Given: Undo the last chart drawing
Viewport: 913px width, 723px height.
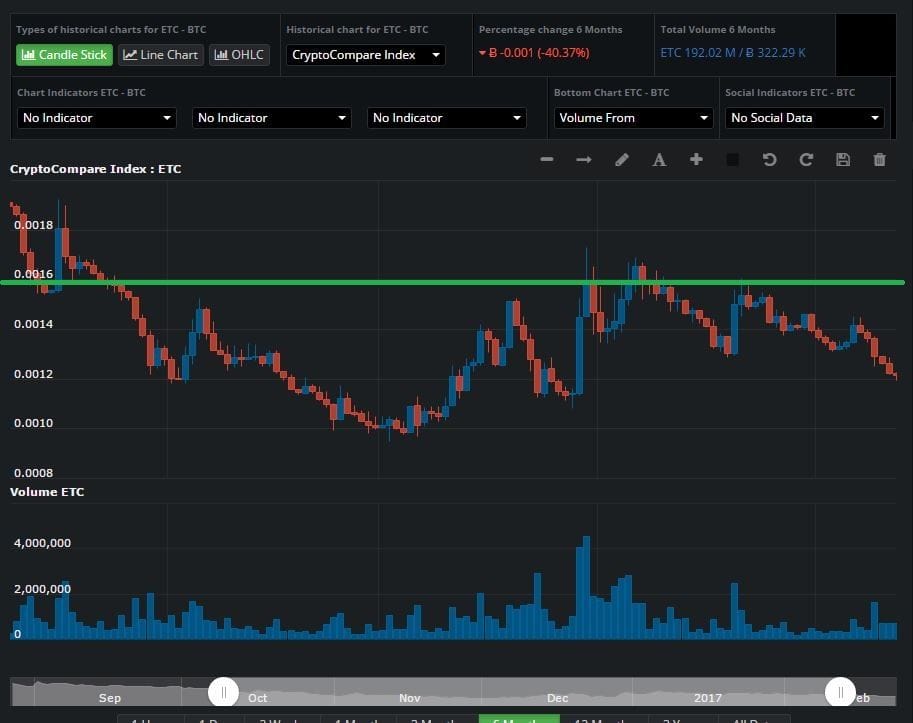Looking at the screenshot, I should pyautogui.click(x=769, y=160).
